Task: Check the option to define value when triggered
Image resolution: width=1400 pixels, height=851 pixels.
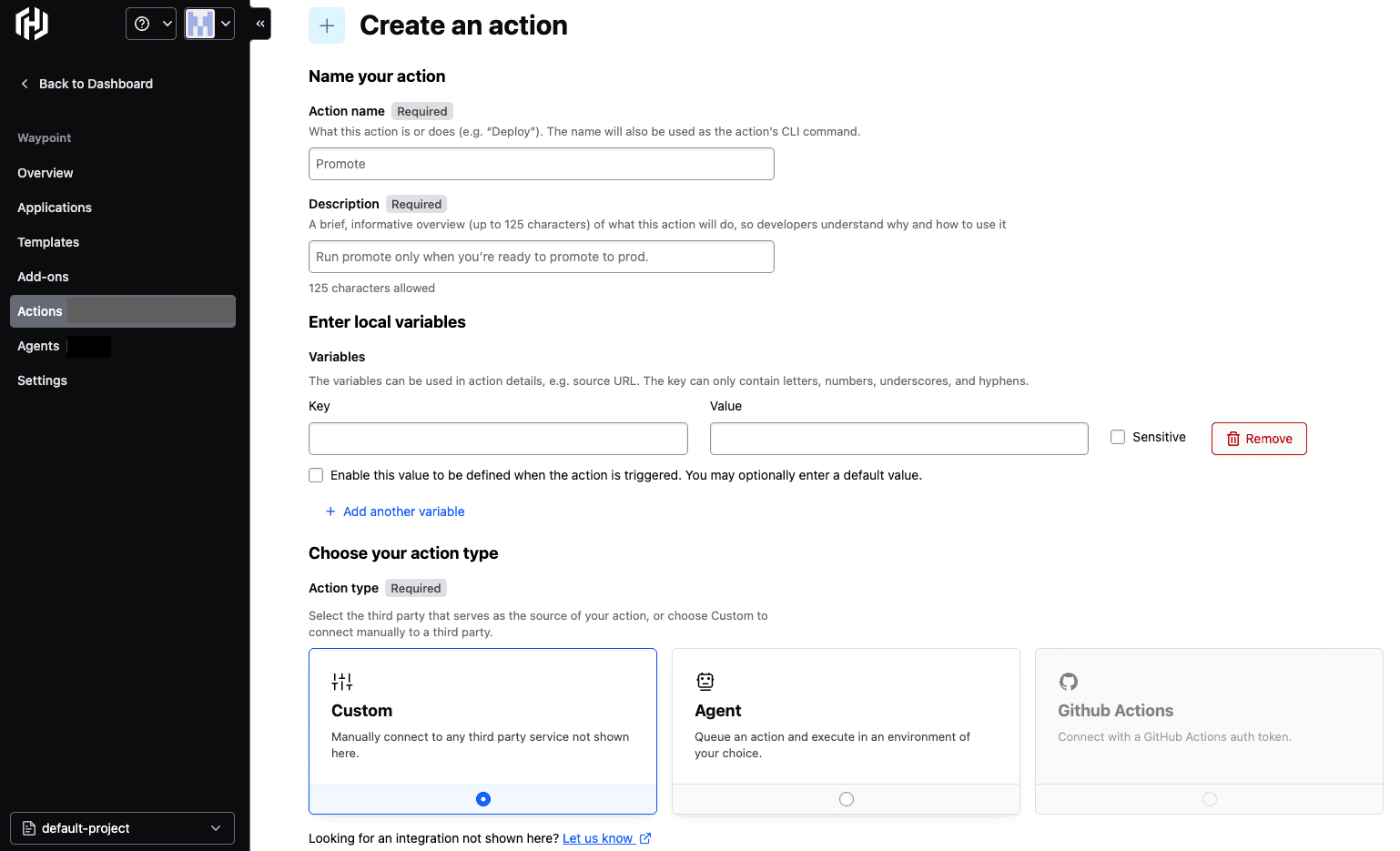Action: (x=315, y=475)
